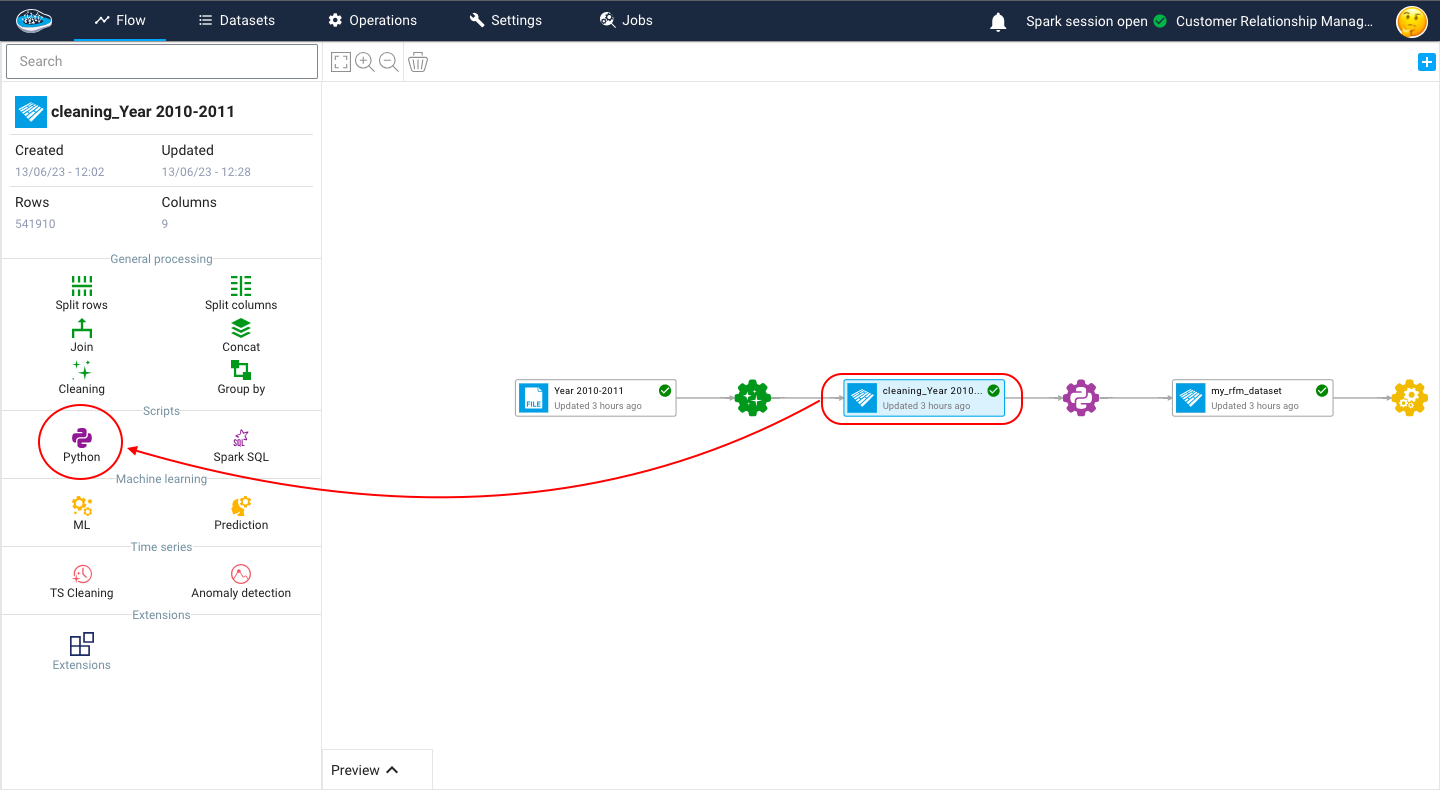Screen dimensions: 1440x790
Task: Open the notification bell
Action: 997,21
